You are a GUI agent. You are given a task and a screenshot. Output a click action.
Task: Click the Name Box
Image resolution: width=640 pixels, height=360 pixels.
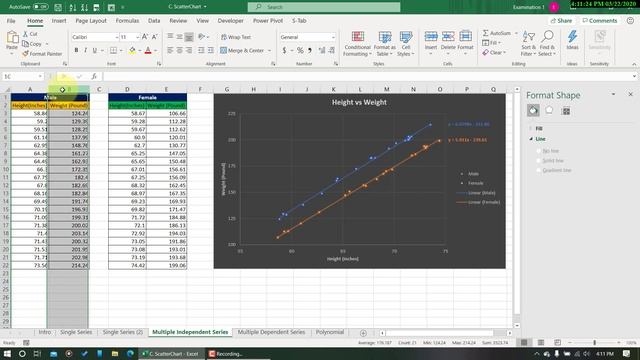click(22, 76)
